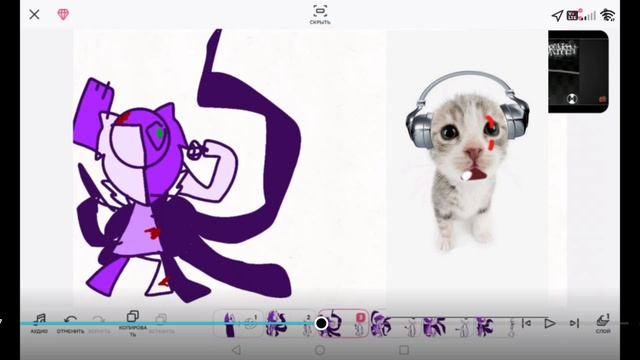Open the АУДИО audio tool

tap(39, 323)
